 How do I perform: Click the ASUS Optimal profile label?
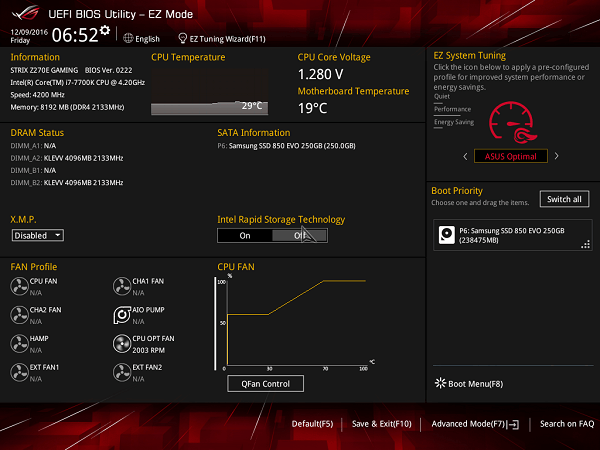(x=510, y=156)
